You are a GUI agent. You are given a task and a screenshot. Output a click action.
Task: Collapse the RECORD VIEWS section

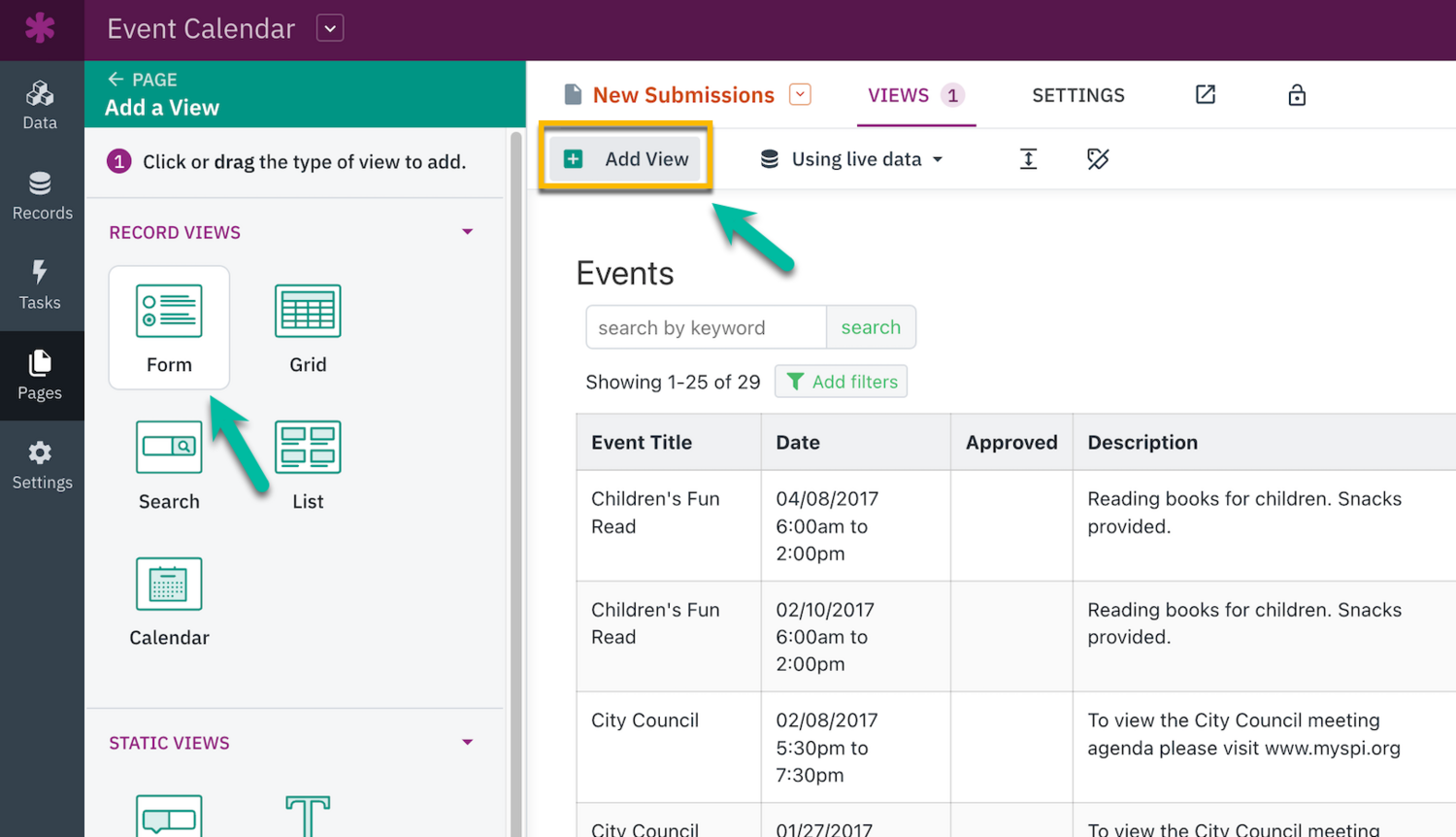pos(468,232)
